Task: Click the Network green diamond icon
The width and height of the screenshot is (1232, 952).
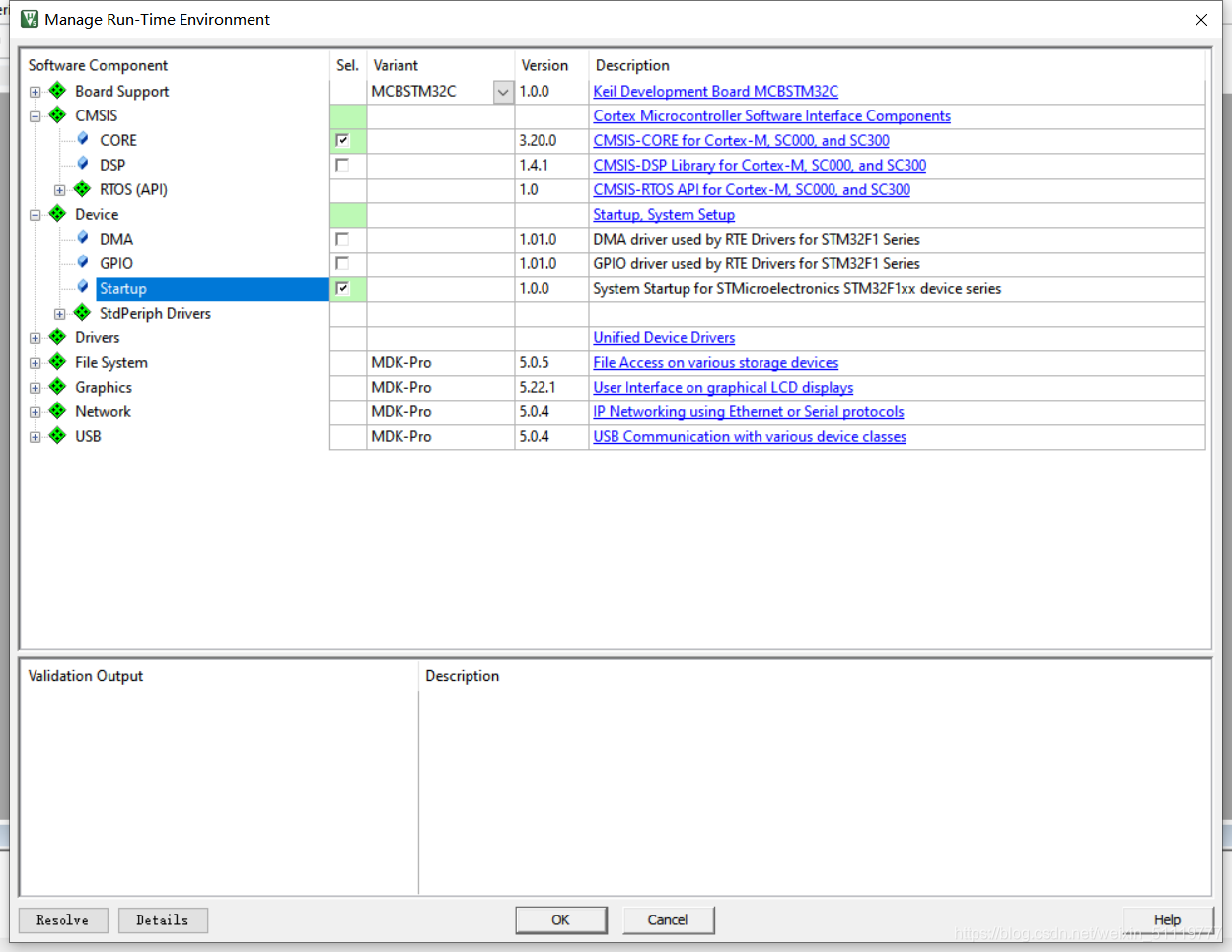Action: (58, 411)
